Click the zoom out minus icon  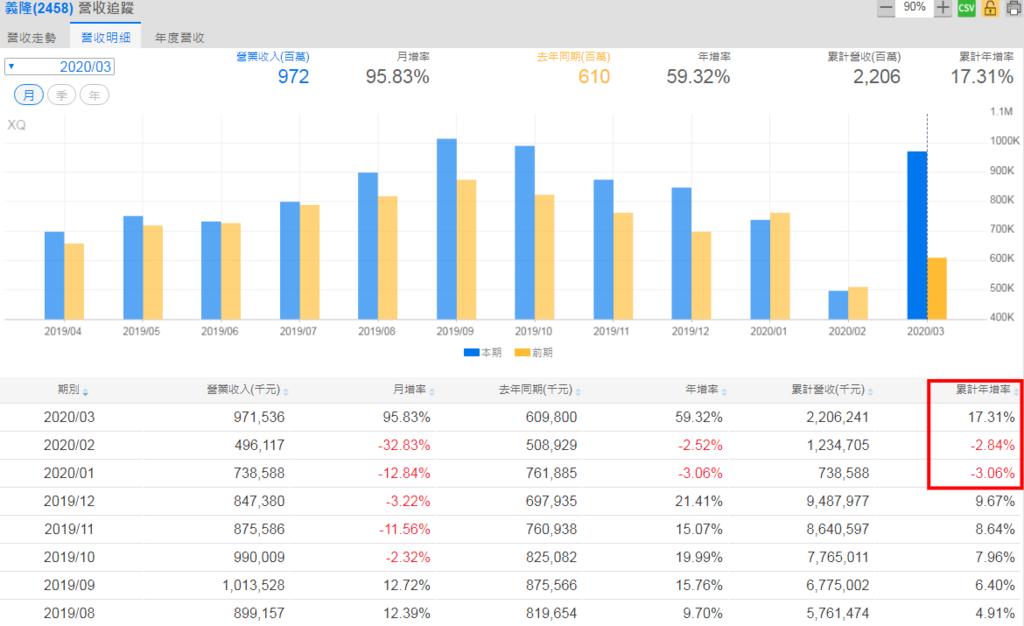(886, 8)
